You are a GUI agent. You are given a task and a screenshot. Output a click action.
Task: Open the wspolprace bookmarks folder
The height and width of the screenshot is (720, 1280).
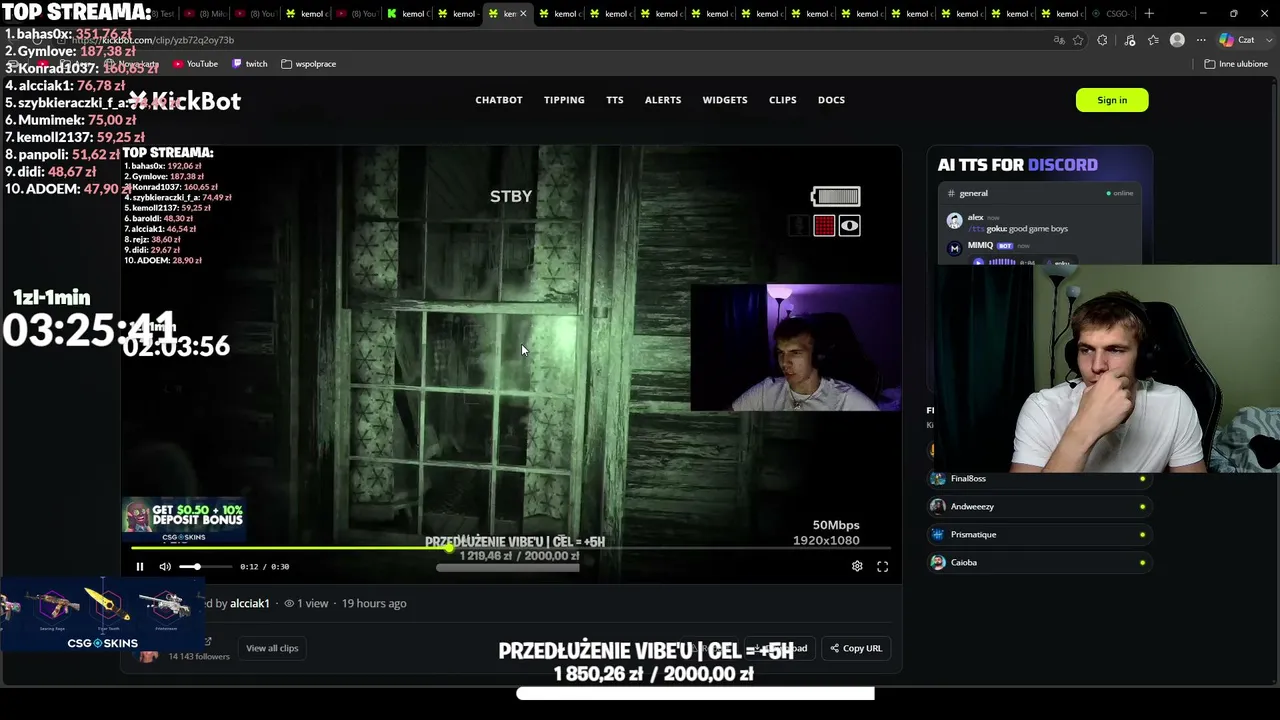(309, 64)
